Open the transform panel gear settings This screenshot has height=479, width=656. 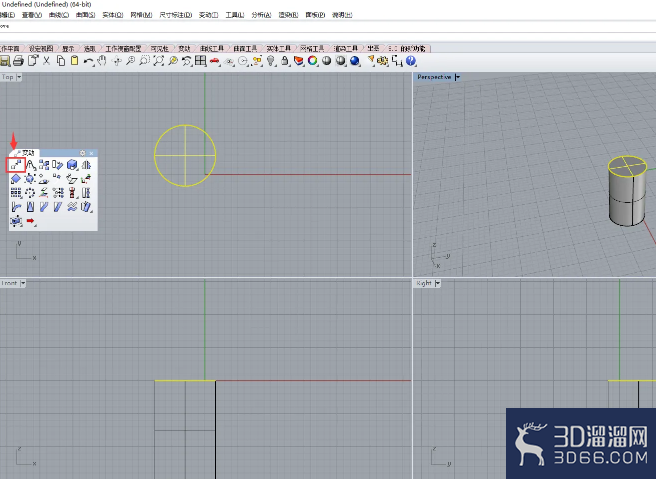click(x=82, y=153)
